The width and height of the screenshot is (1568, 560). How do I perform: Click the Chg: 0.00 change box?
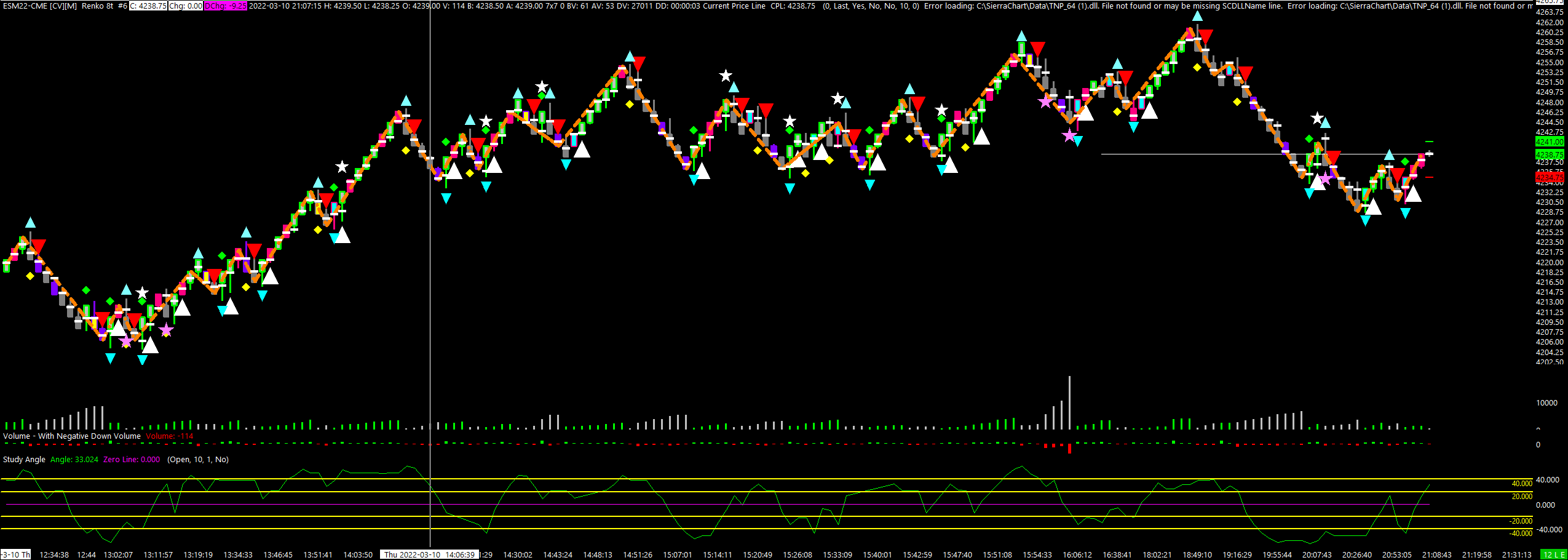click(186, 6)
